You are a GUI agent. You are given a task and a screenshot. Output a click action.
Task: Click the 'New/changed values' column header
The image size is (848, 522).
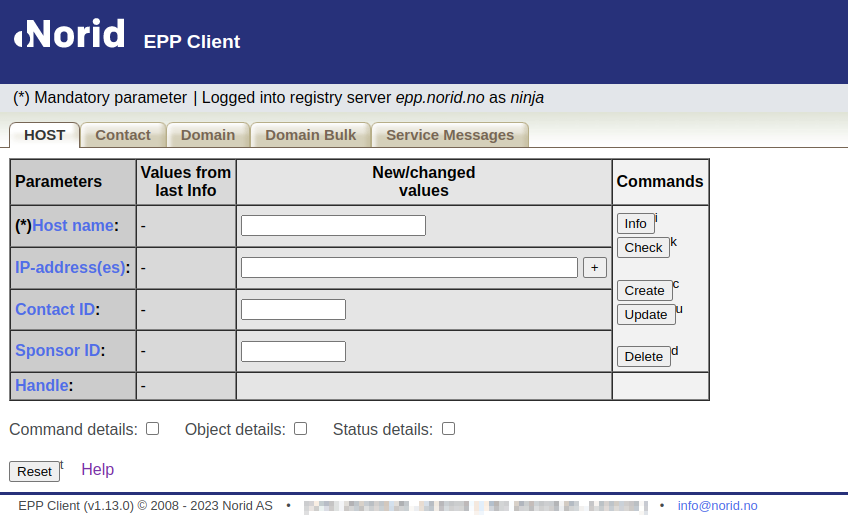pyautogui.click(x=424, y=181)
